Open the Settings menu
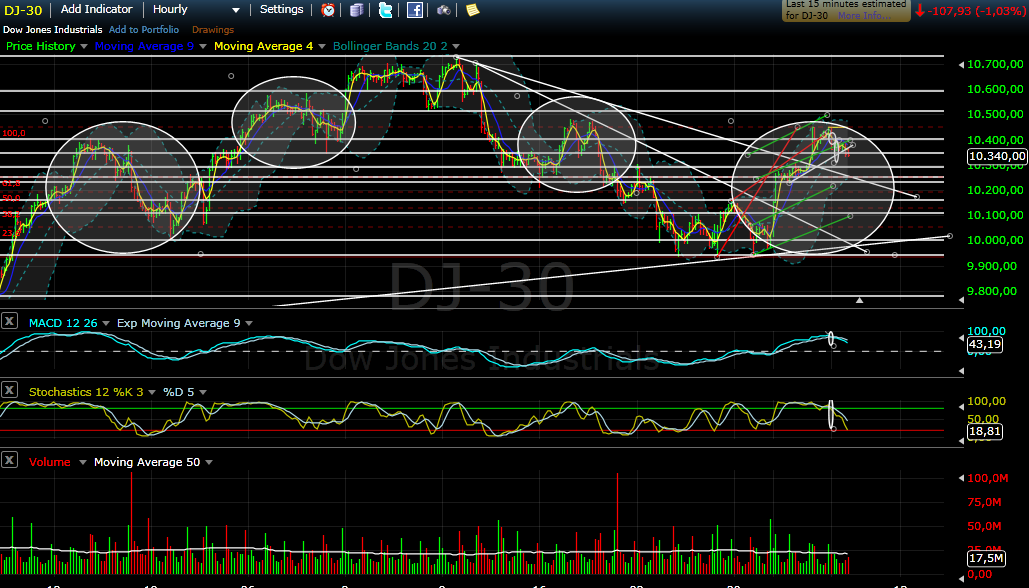This screenshot has height=588, width=1029. coord(282,9)
